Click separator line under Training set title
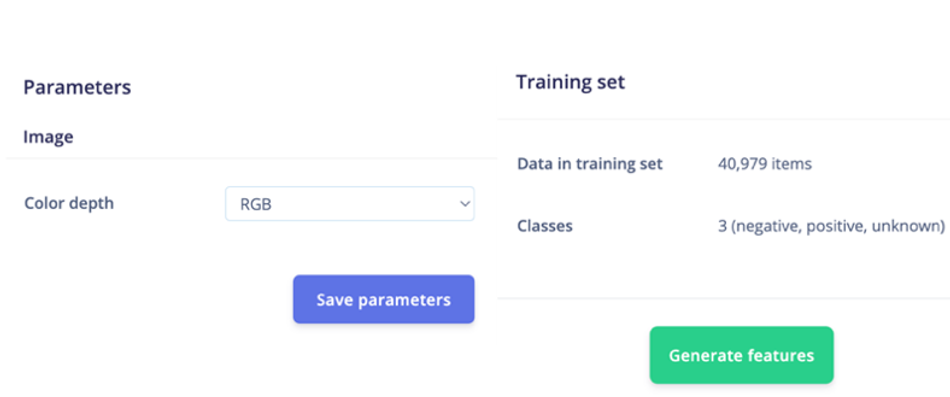Image resolution: width=950 pixels, height=397 pixels. point(723,119)
